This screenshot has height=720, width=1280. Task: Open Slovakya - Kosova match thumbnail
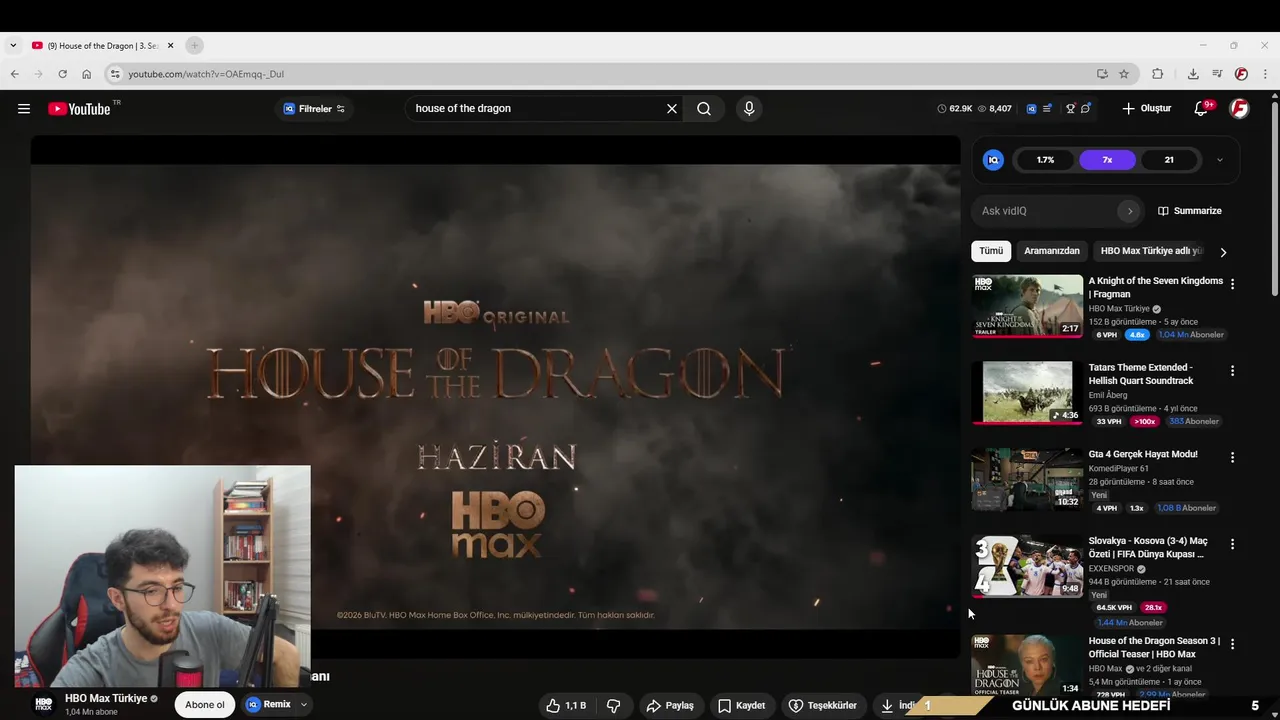pos(1027,566)
